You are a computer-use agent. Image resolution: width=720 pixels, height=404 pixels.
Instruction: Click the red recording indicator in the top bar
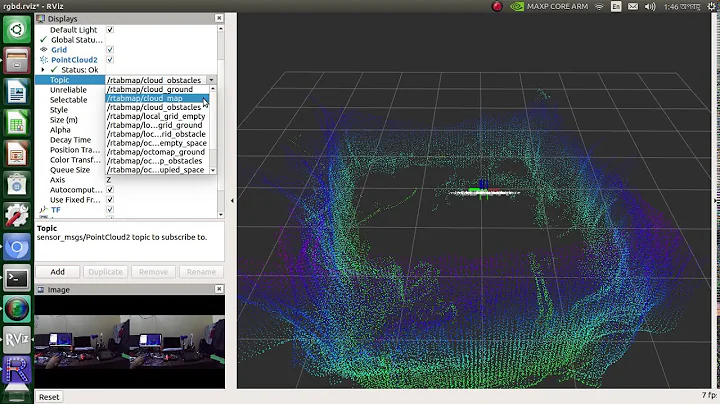497,6
